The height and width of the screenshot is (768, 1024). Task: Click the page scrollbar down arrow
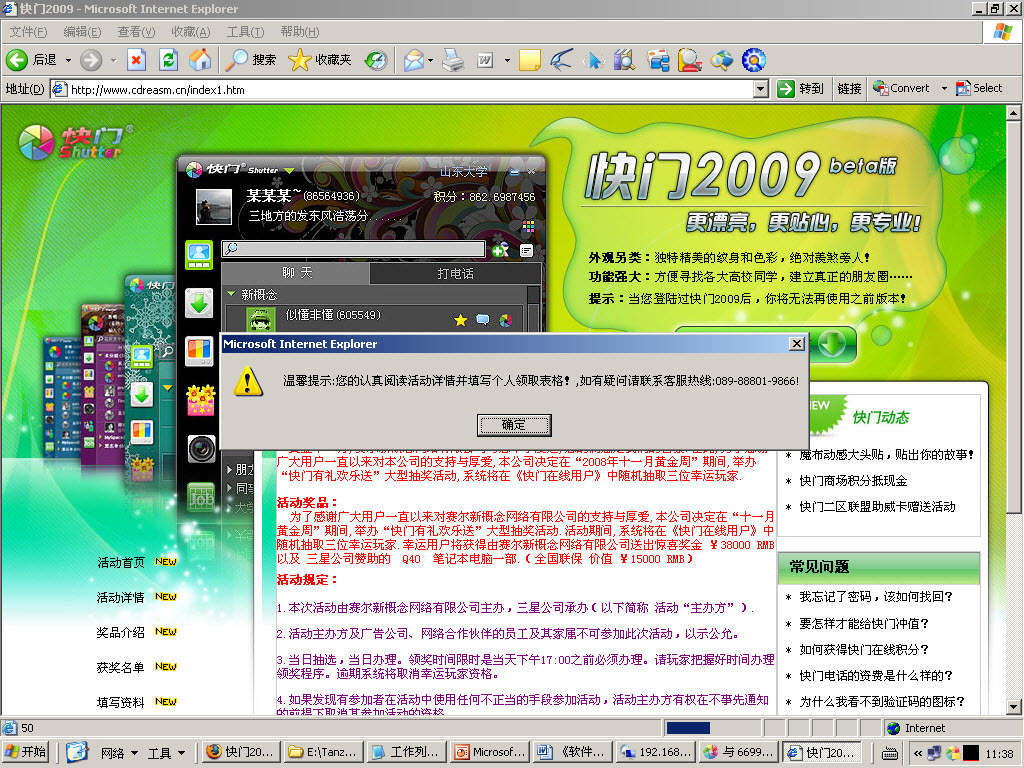pos(1014,706)
